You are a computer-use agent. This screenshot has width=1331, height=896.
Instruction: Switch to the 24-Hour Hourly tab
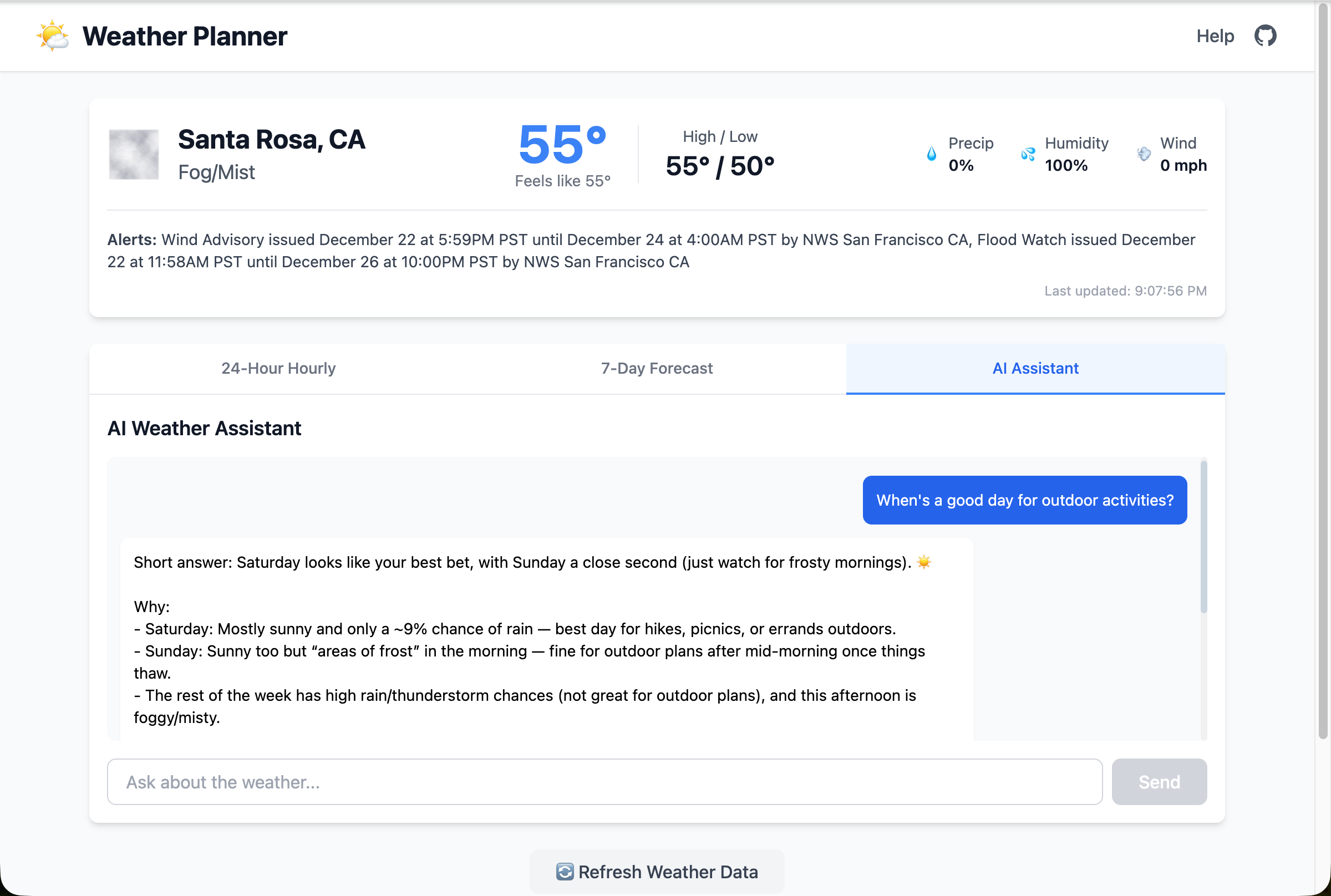point(278,369)
